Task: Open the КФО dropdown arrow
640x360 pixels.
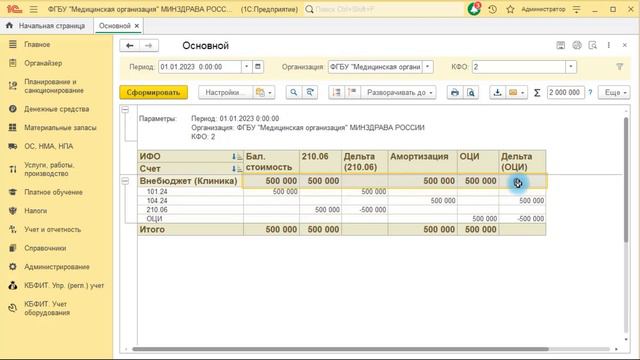Action: point(571,67)
